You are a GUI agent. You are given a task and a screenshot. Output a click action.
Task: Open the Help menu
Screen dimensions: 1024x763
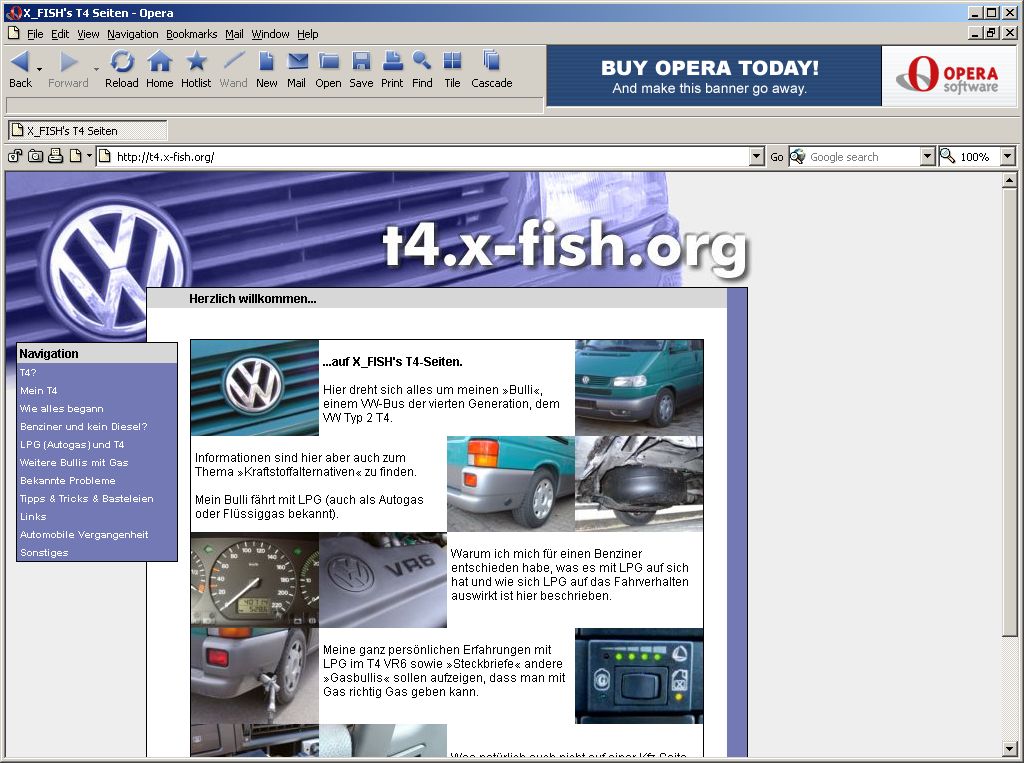308,34
